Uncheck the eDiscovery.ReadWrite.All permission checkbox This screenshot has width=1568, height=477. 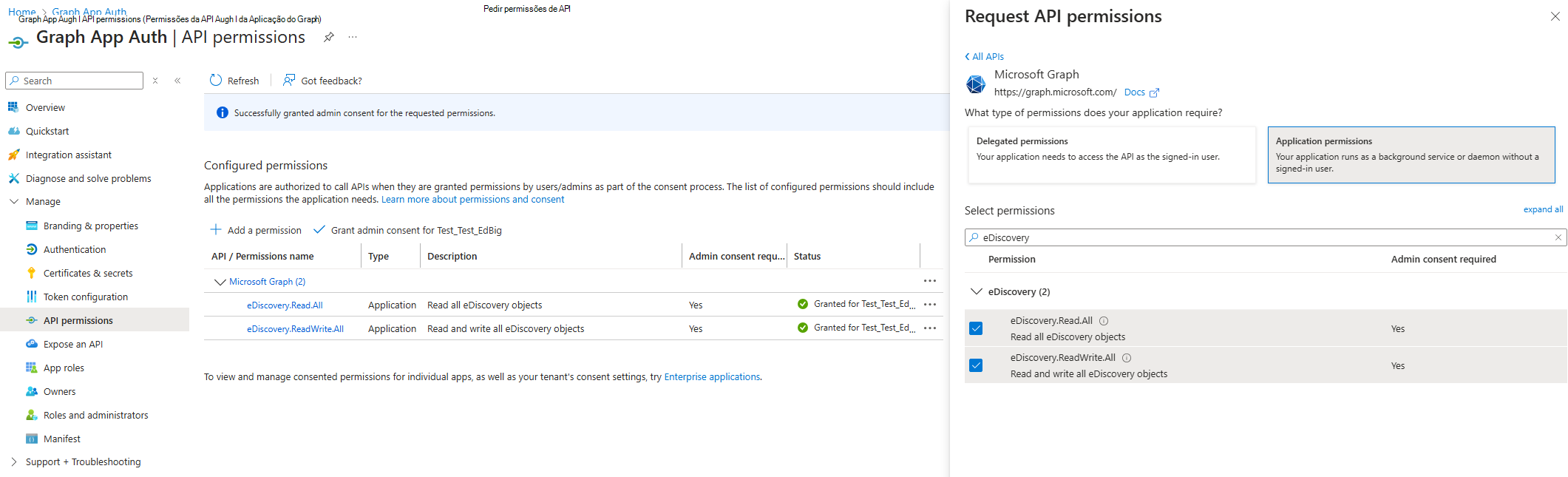976,365
